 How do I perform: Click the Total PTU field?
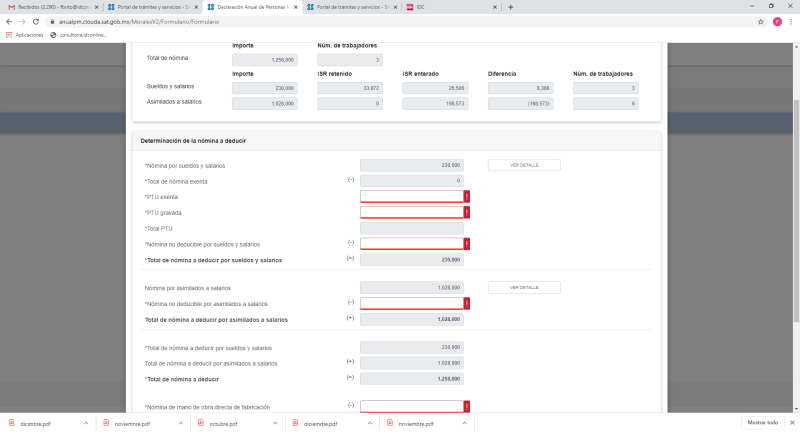(x=412, y=228)
